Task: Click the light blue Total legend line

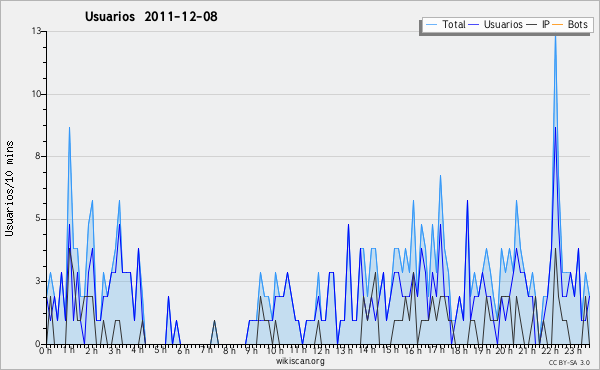Action: [431, 25]
